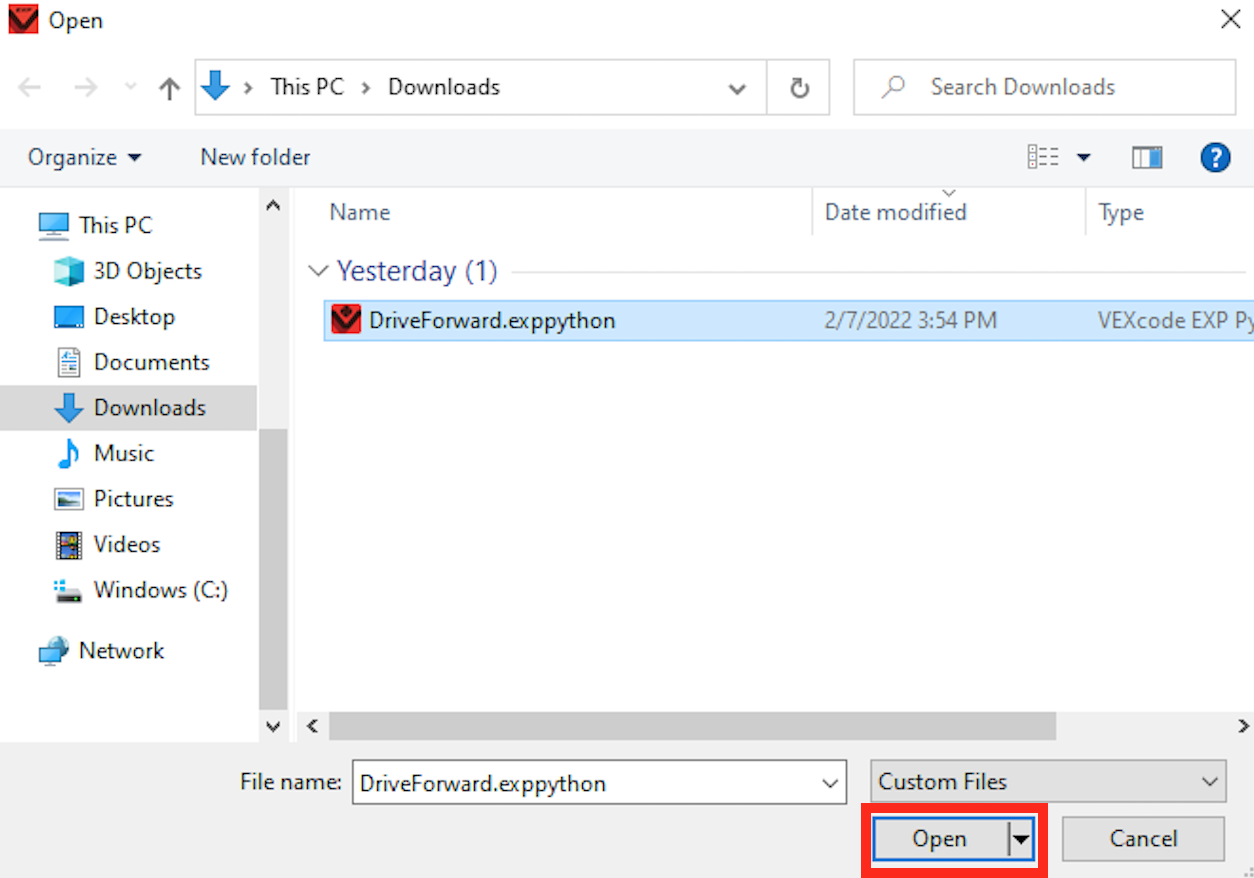Expand the File name dropdown arrow

(x=829, y=783)
